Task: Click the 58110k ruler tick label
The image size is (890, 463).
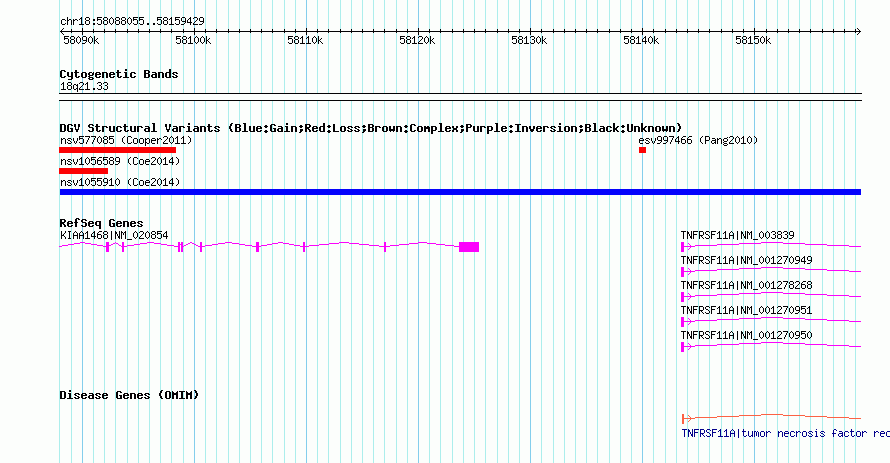Action: [x=305, y=40]
